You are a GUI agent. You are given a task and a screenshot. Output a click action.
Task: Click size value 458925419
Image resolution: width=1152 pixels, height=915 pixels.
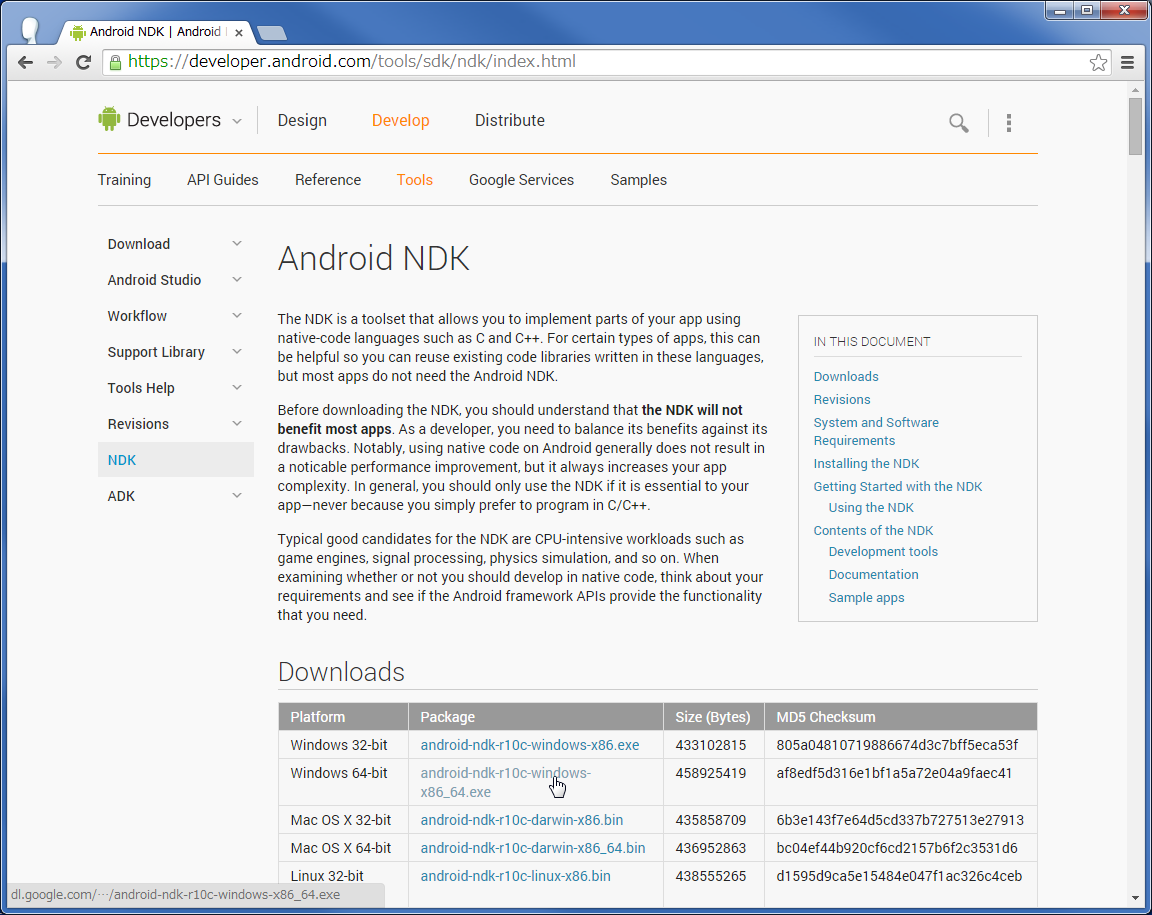click(710, 773)
